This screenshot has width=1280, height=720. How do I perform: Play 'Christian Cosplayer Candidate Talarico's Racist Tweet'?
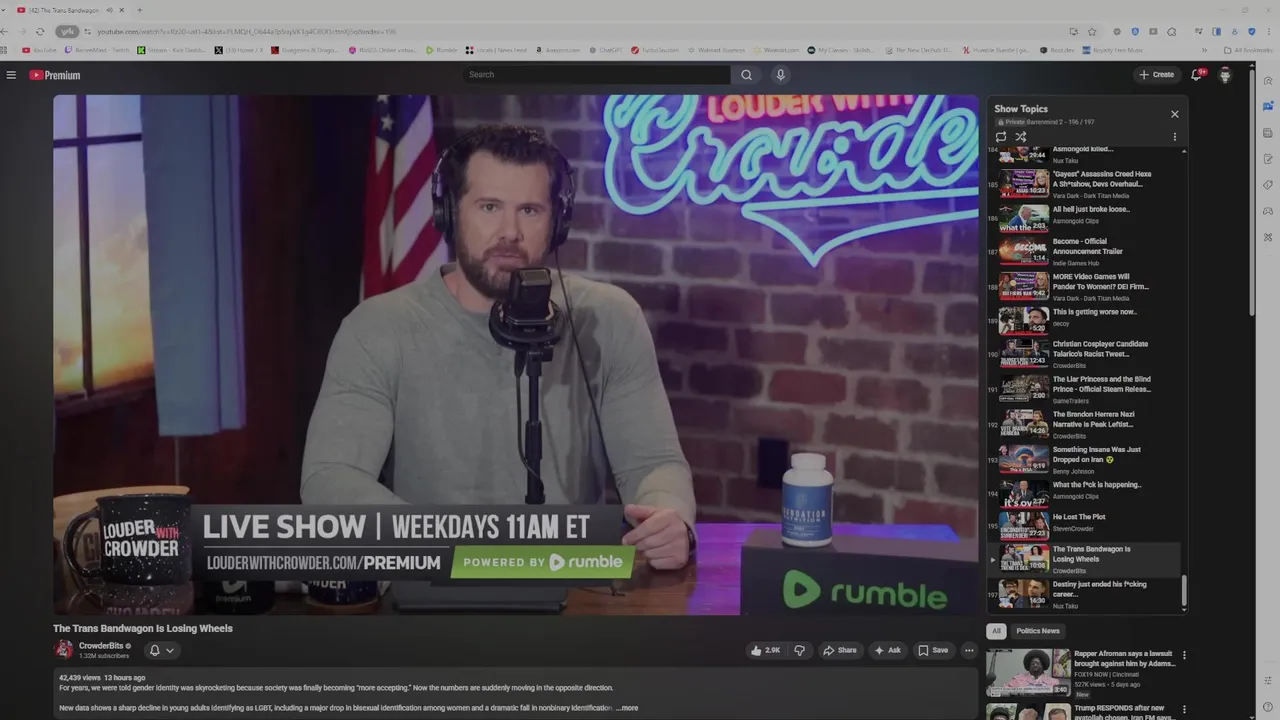(x=1085, y=354)
